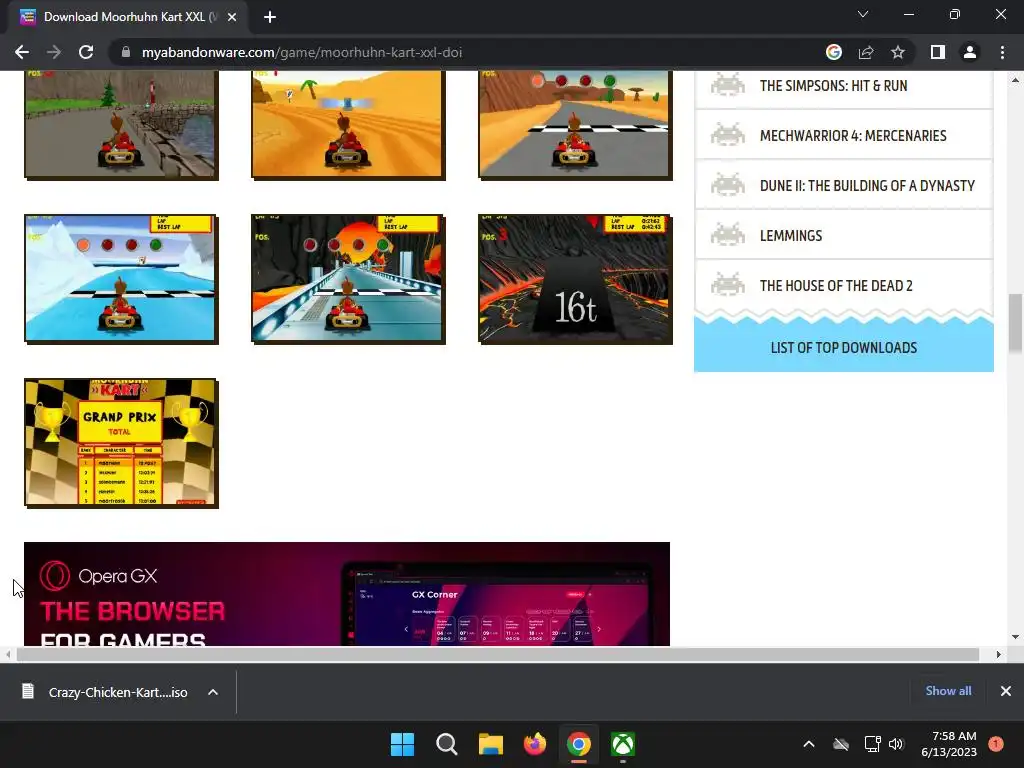Click Show all downloads
This screenshot has height=768, width=1024.
click(948, 691)
